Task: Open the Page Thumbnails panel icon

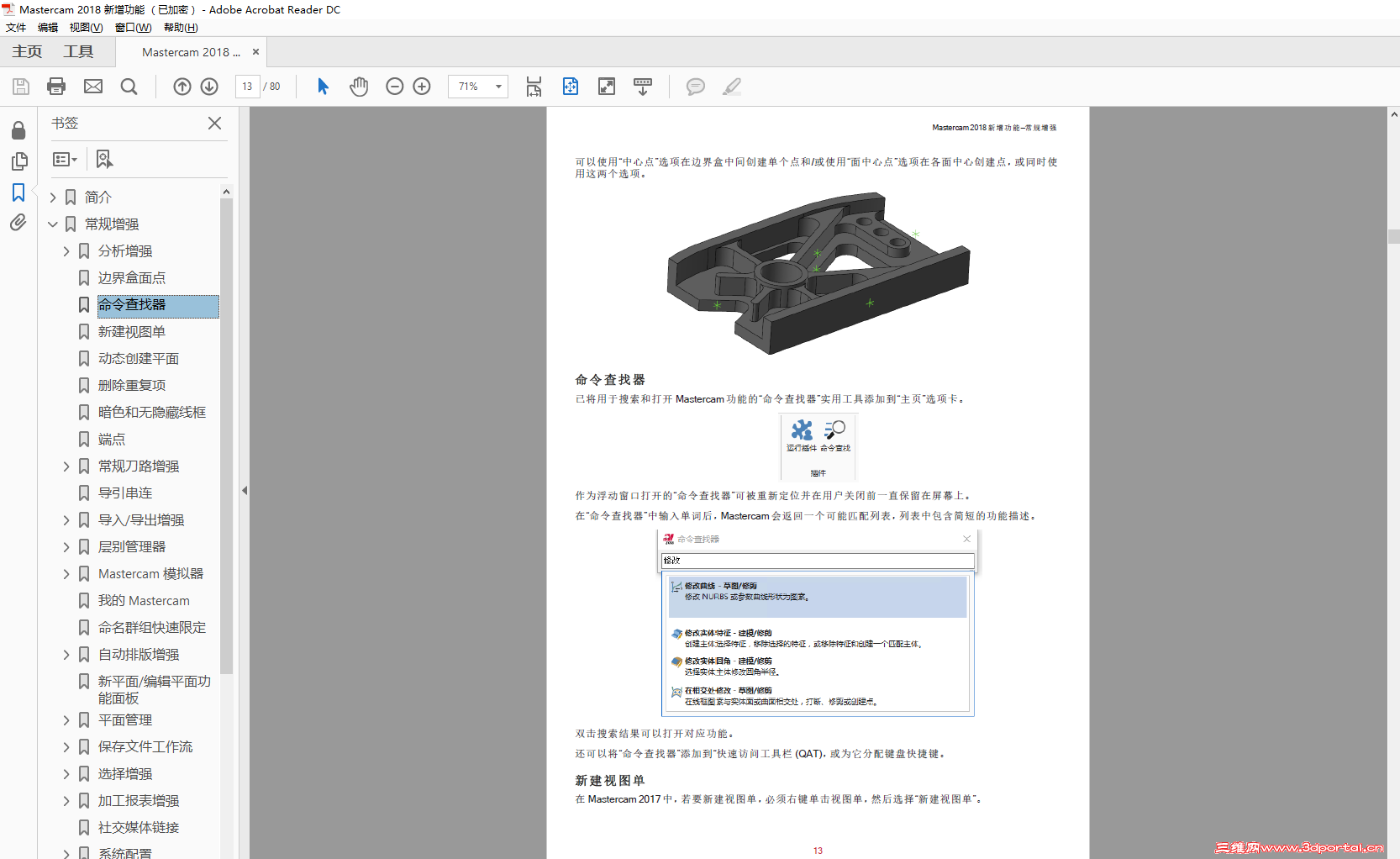Action: coord(18,161)
